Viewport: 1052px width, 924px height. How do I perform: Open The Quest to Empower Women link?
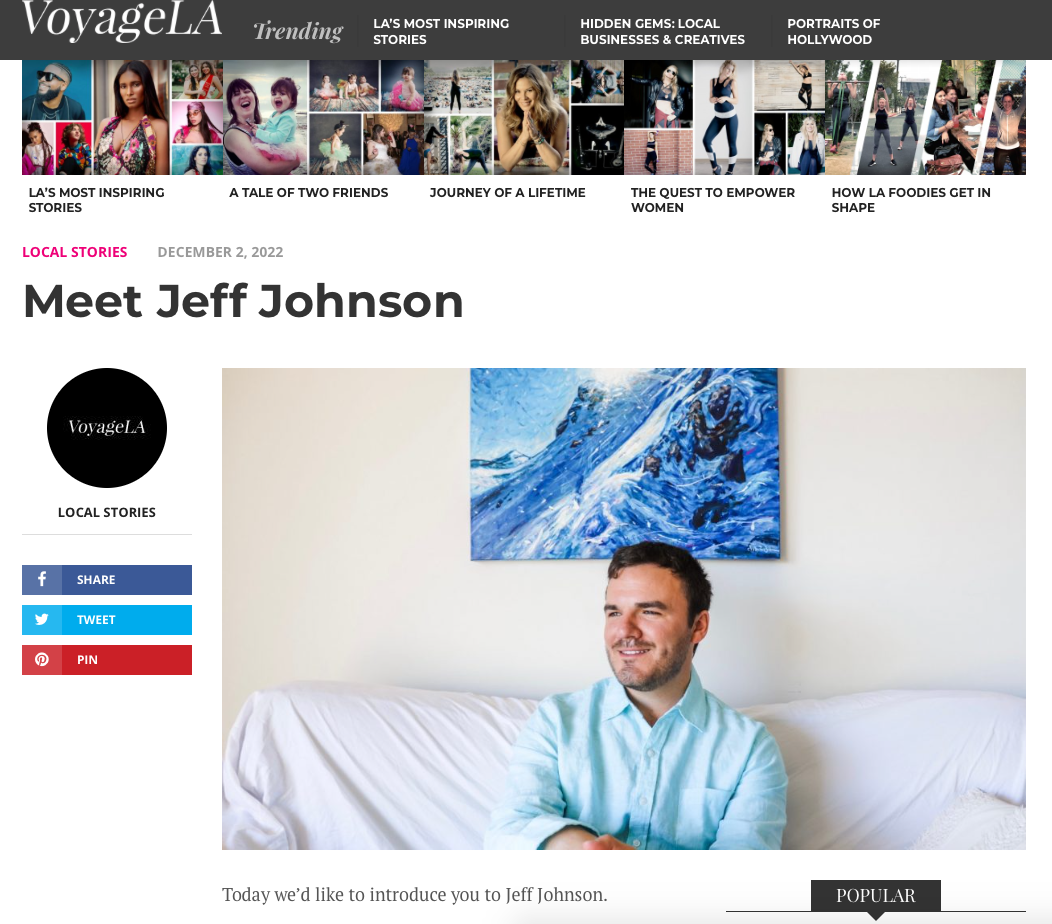pyautogui.click(x=713, y=200)
